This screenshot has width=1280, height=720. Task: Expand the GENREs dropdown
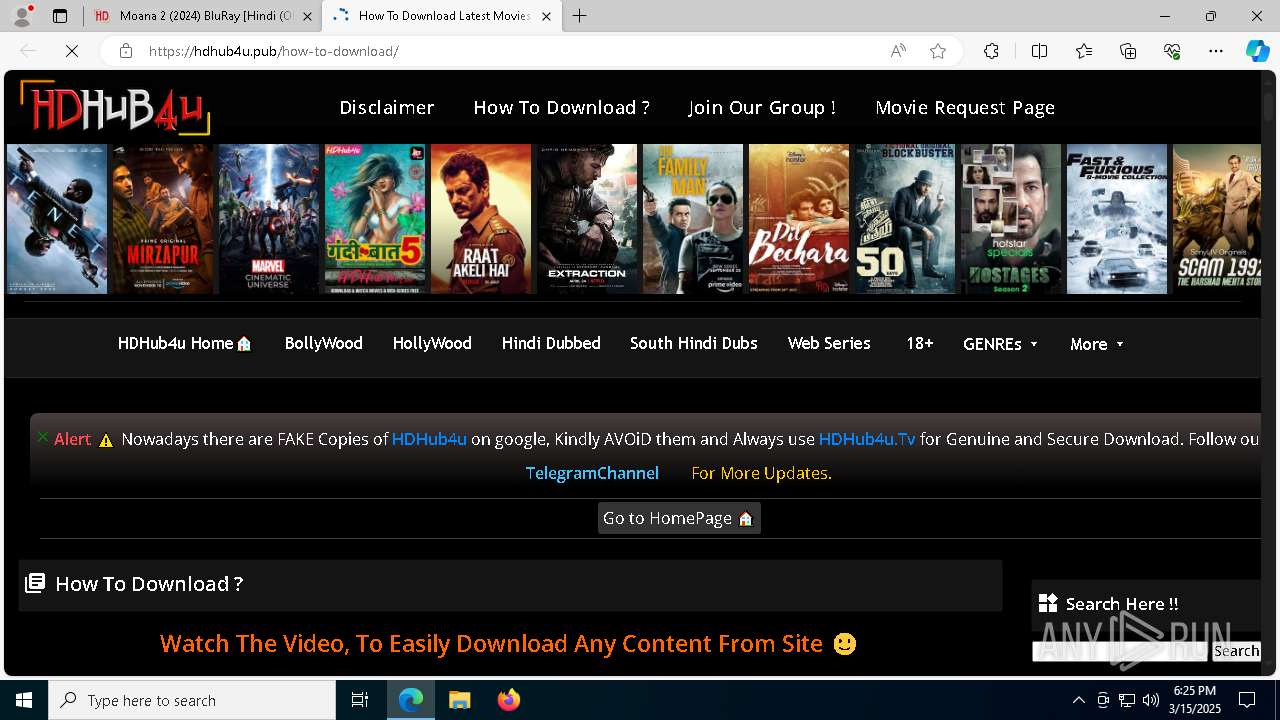tap(1000, 344)
